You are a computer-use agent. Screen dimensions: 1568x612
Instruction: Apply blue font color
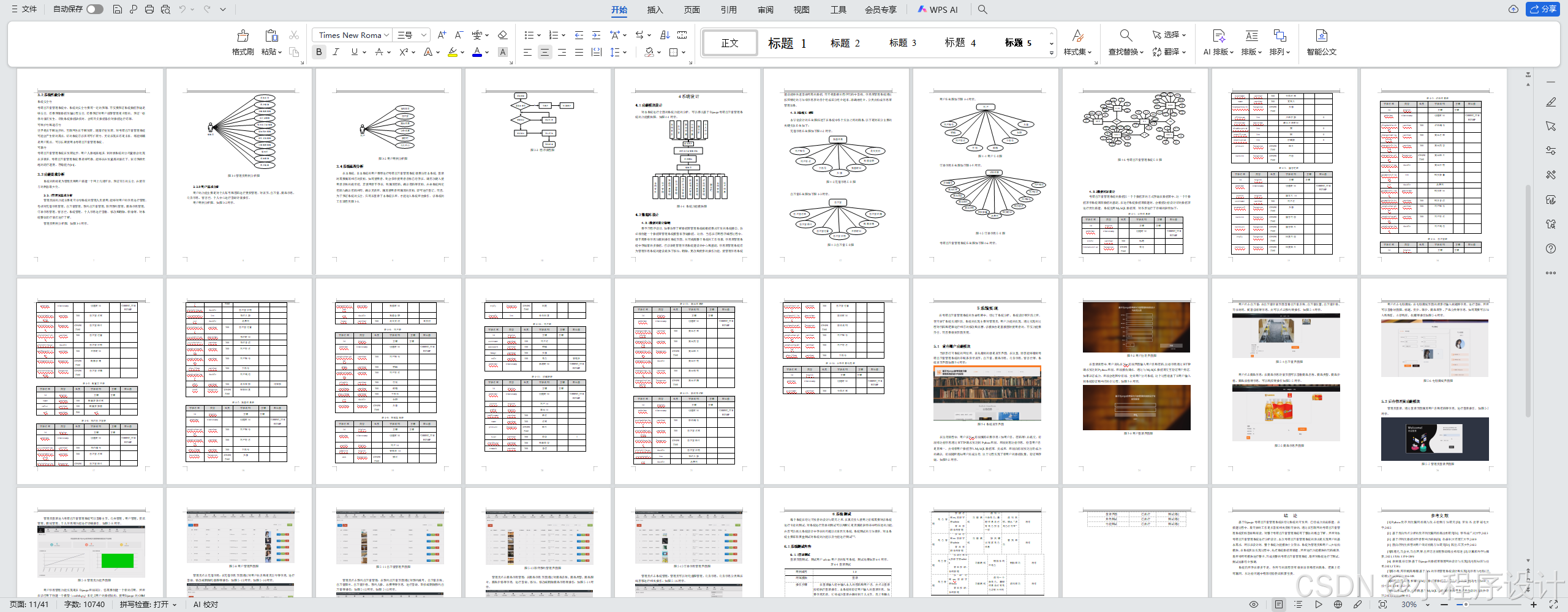477,52
